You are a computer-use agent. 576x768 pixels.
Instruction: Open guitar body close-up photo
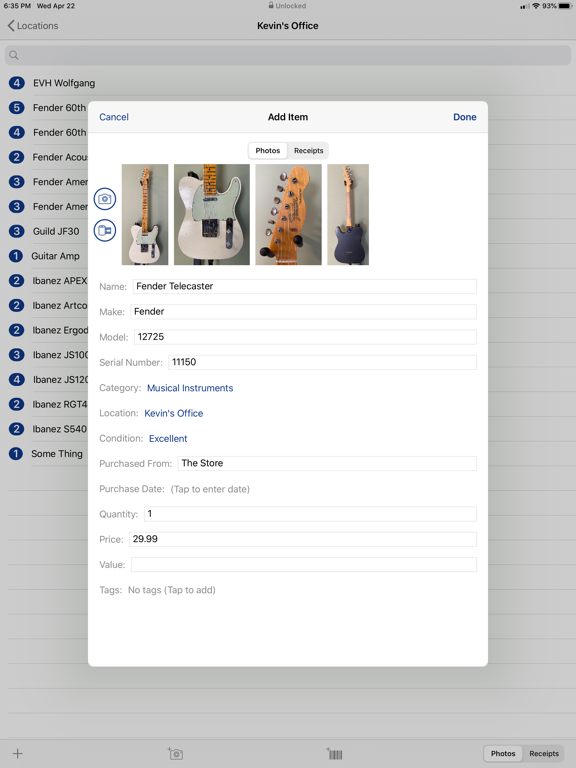click(212, 215)
